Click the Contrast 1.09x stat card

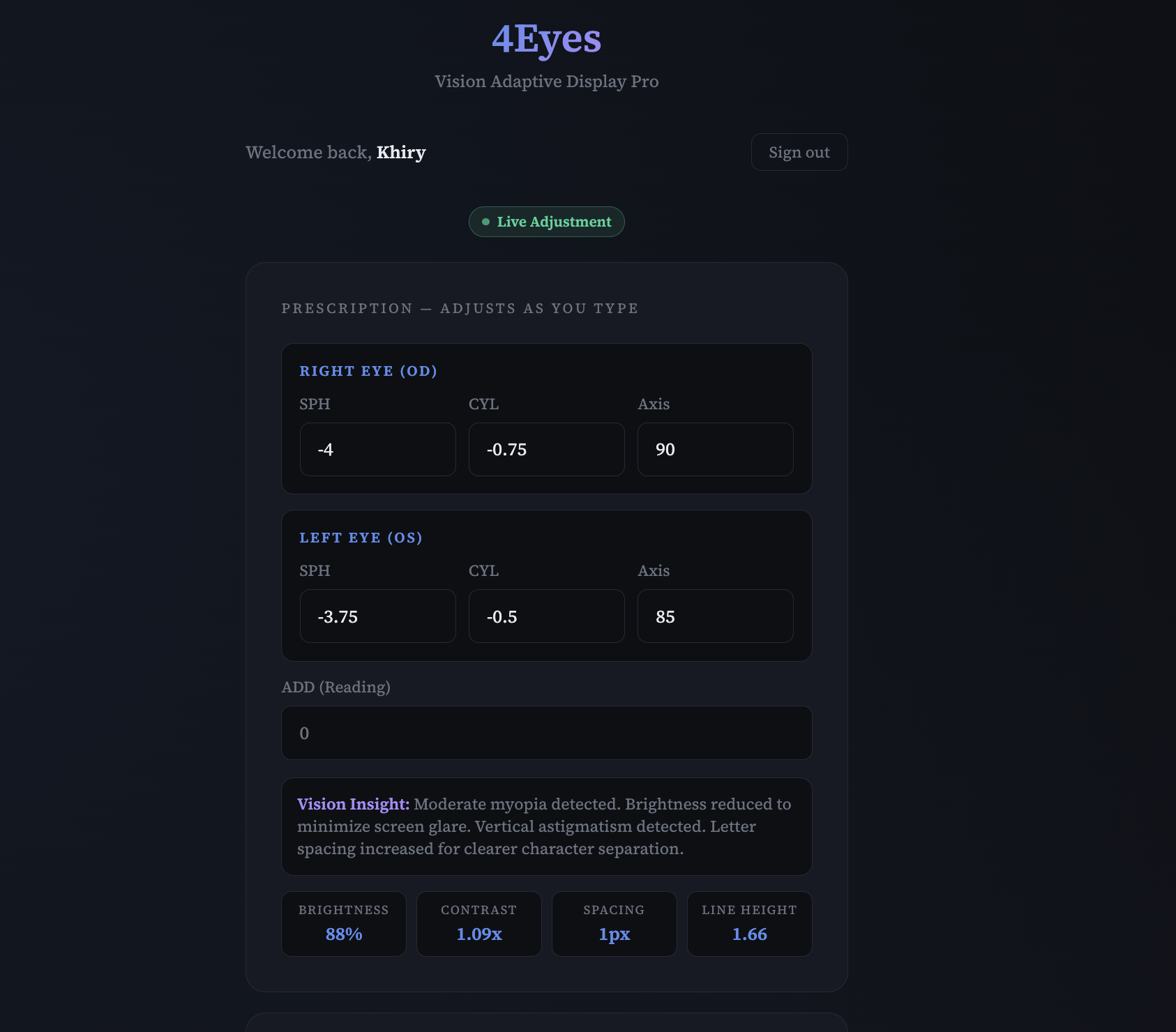pos(479,924)
